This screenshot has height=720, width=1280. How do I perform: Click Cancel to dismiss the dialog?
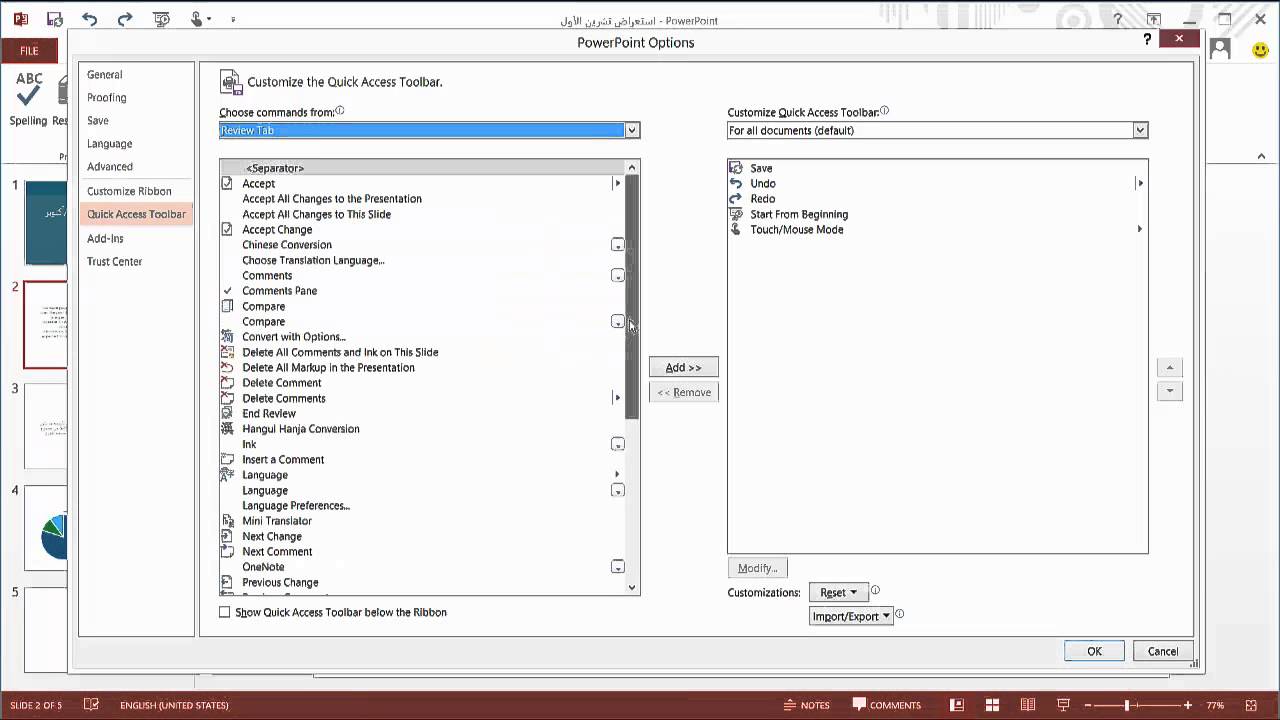[x=1163, y=651]
